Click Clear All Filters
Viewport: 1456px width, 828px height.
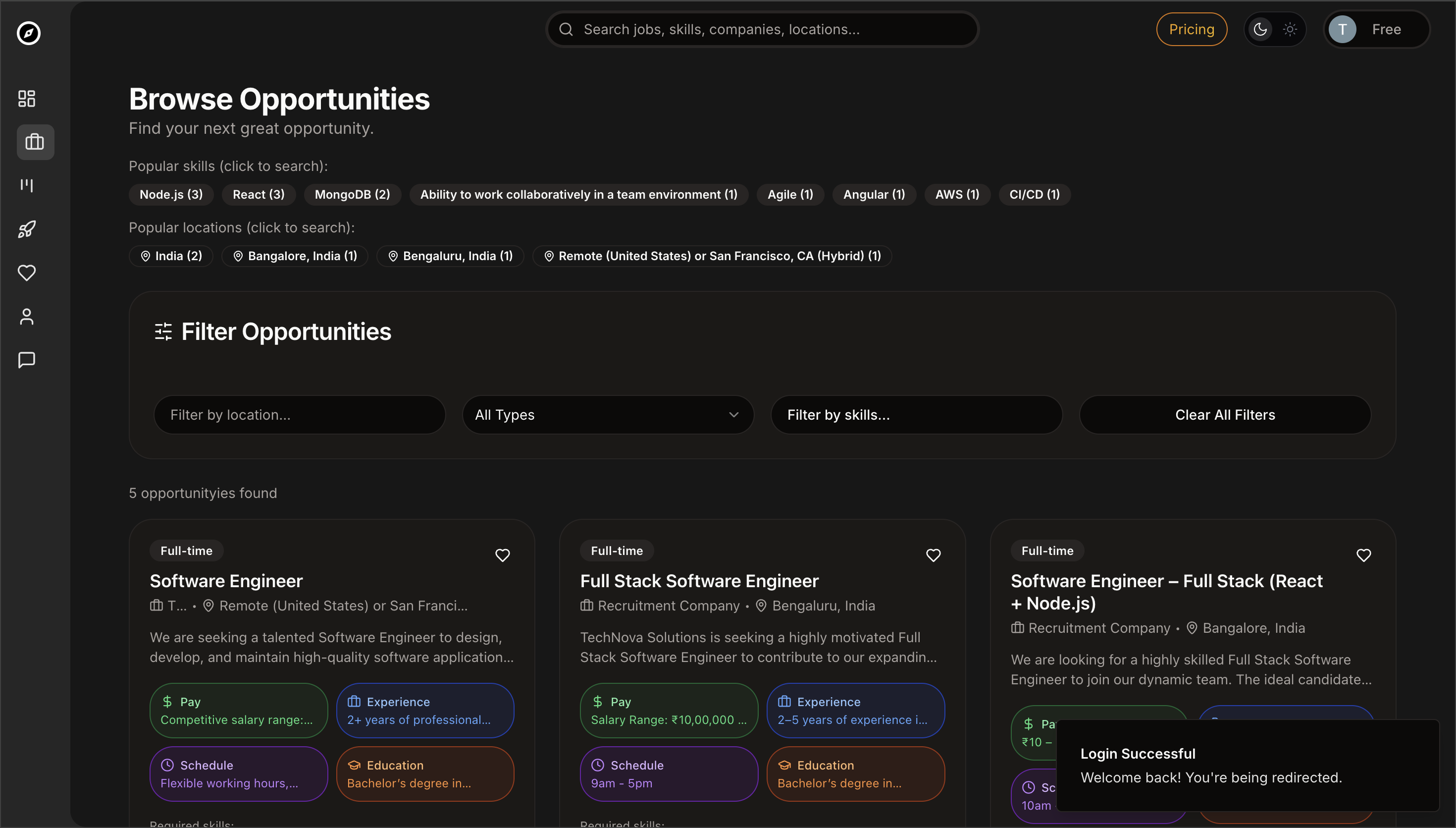[1225, 415]
